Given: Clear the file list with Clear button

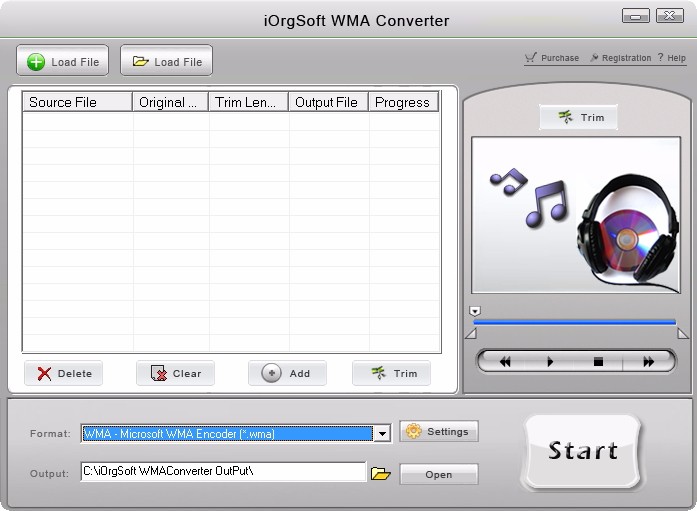Looking at the screenshot, I should [176, 373].
